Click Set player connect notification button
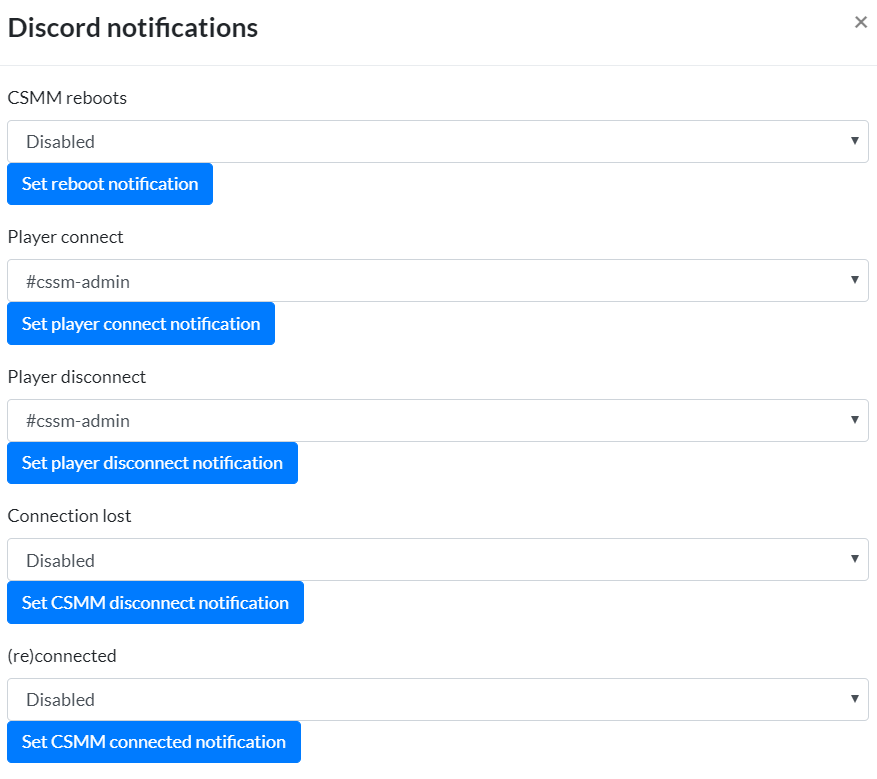The image size is (877, 779). [x=141, y=324]
